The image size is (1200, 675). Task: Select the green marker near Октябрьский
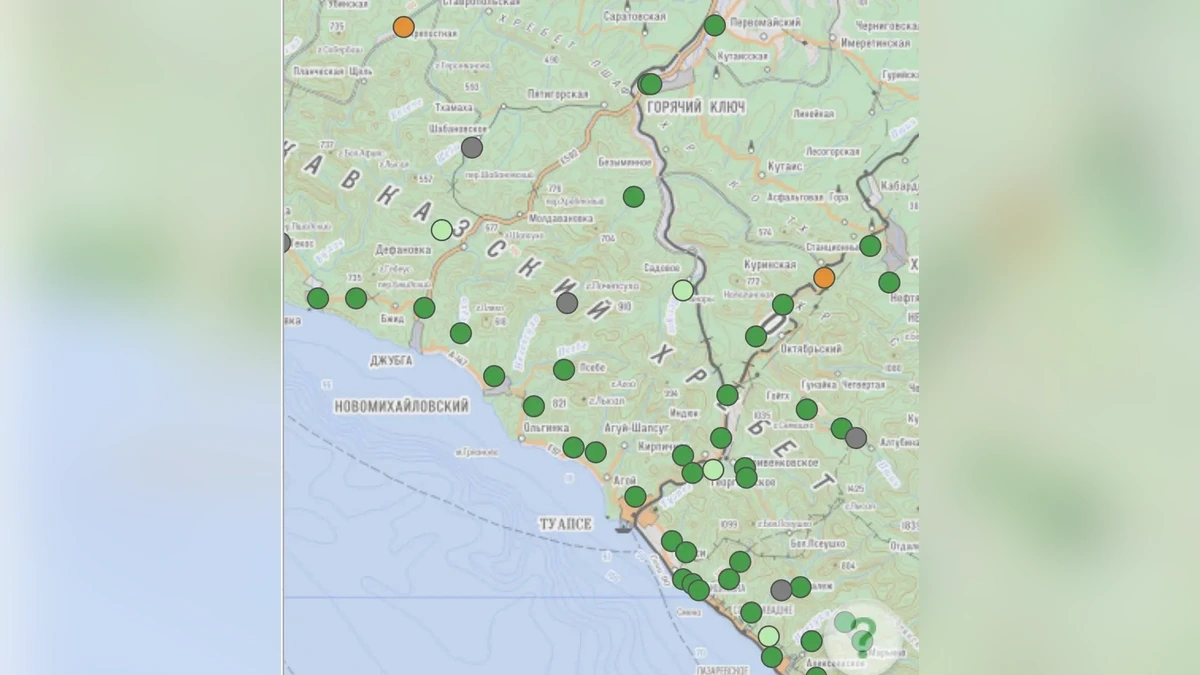click(x=756, y=336)
